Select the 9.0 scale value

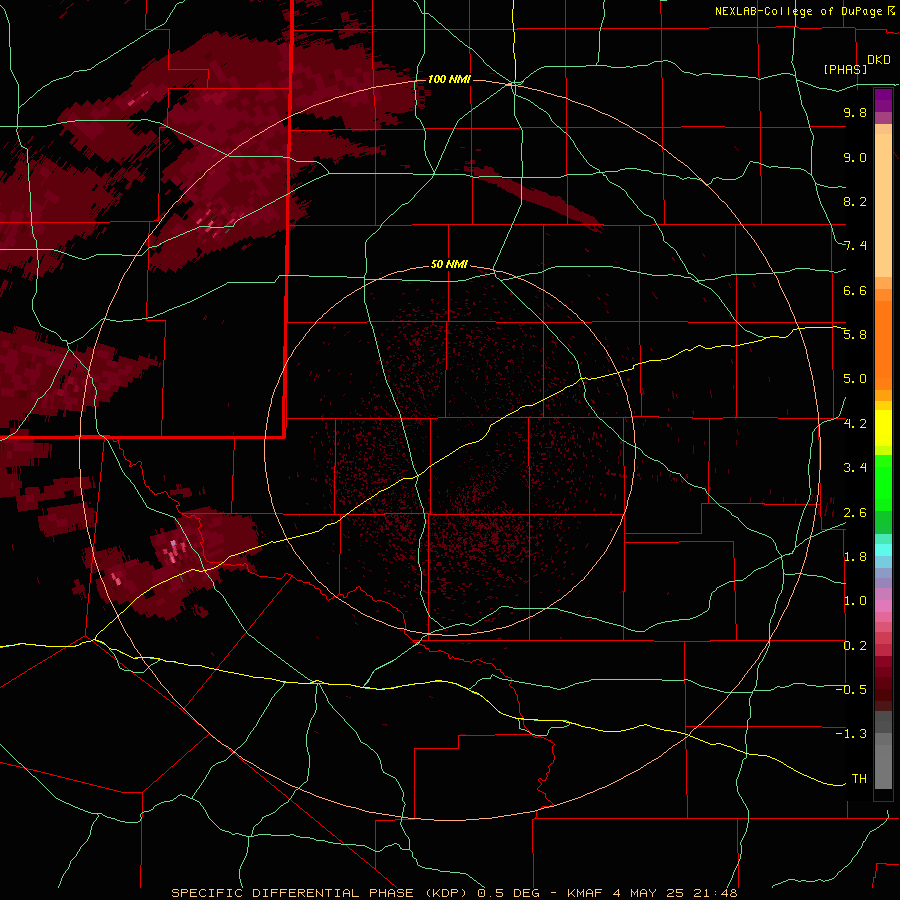click(855, 157)
